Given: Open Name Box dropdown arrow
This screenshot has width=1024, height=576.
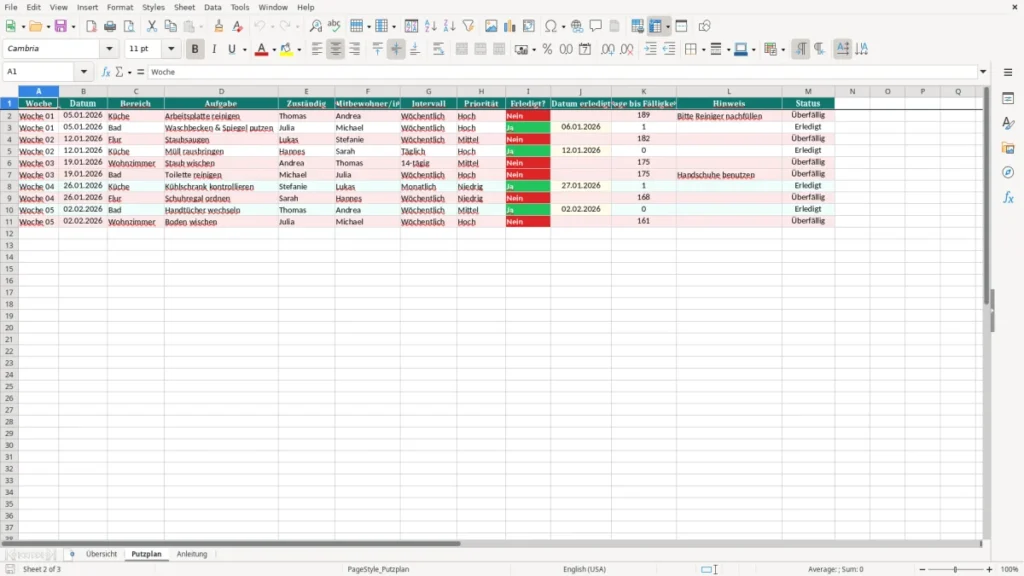Looking at the screenshot, I should click(84, 72).
